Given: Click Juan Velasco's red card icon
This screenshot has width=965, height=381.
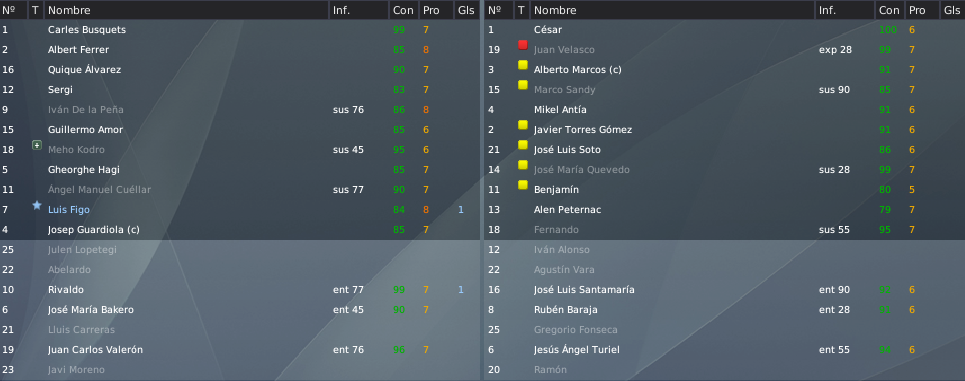Looking at the screenshot, I should point(523,45).
